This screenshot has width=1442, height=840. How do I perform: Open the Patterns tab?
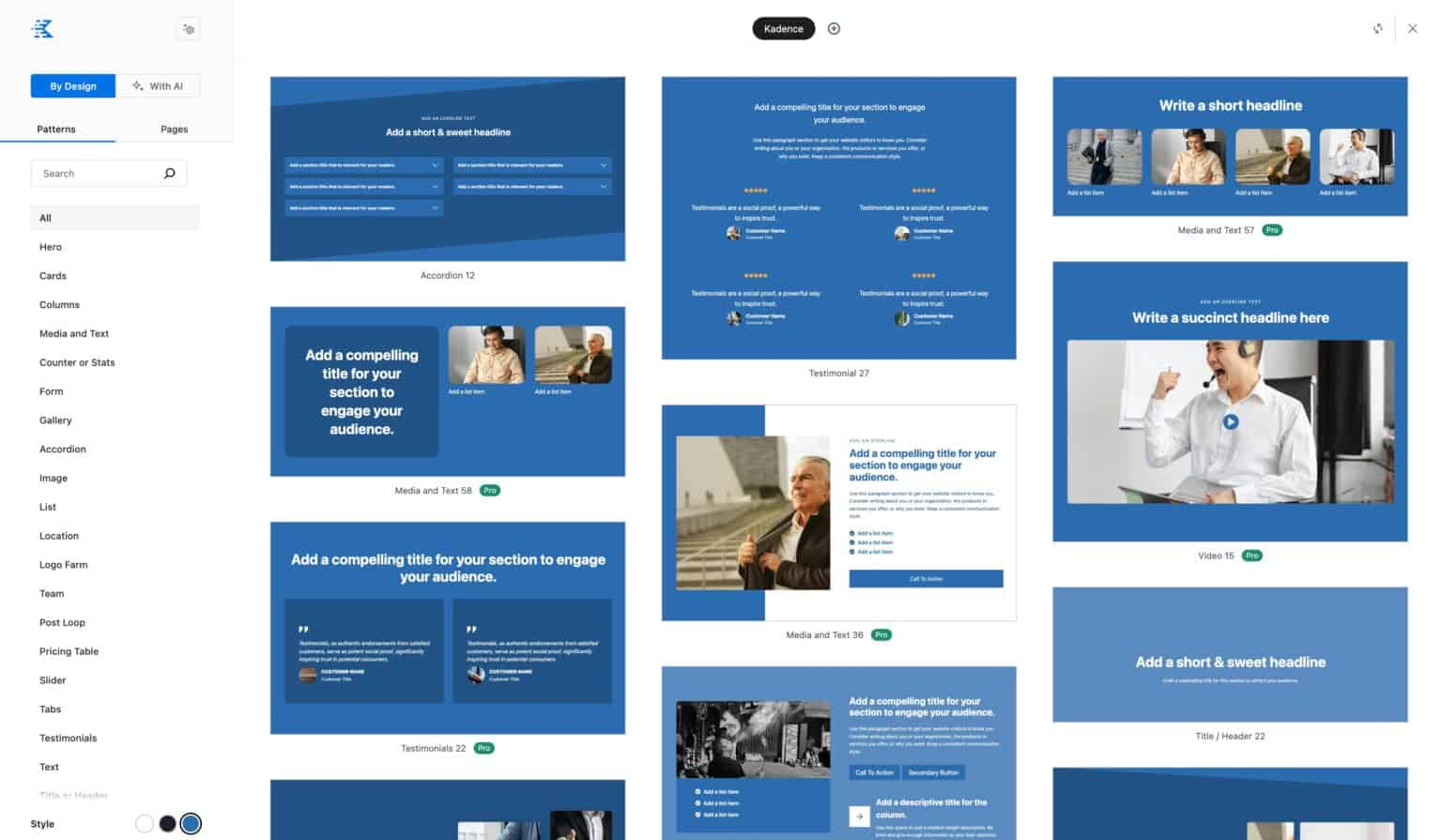click(56, 130)
